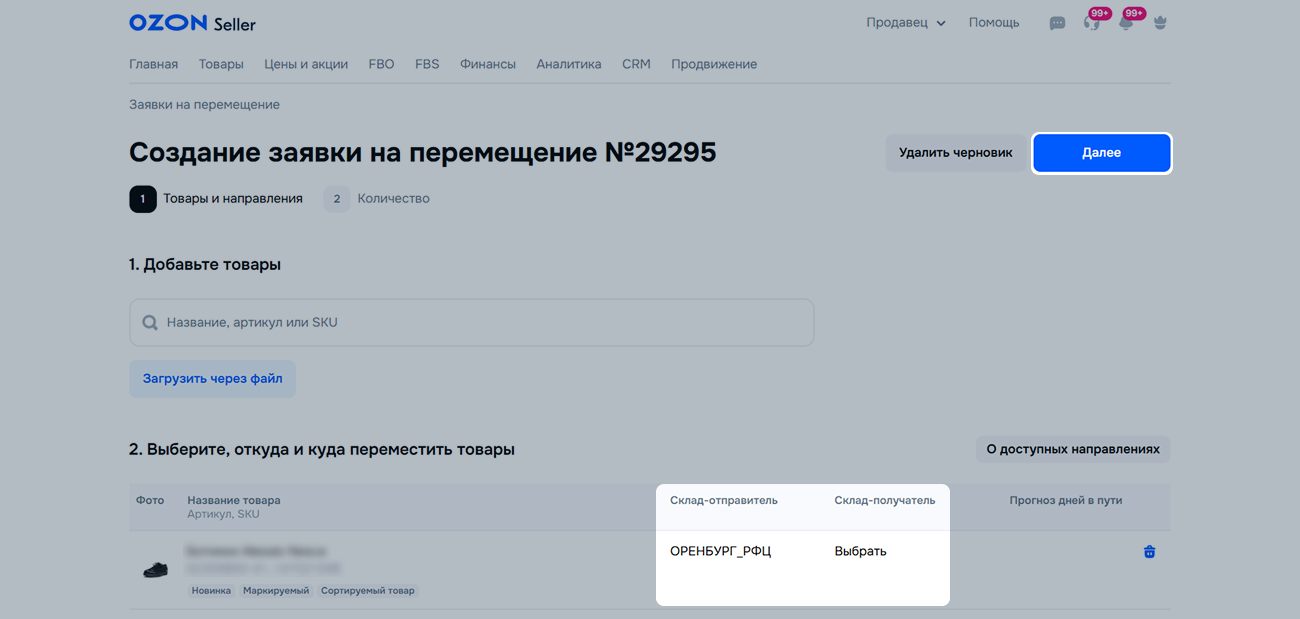Open the Аналитика menu

[568, 64]
